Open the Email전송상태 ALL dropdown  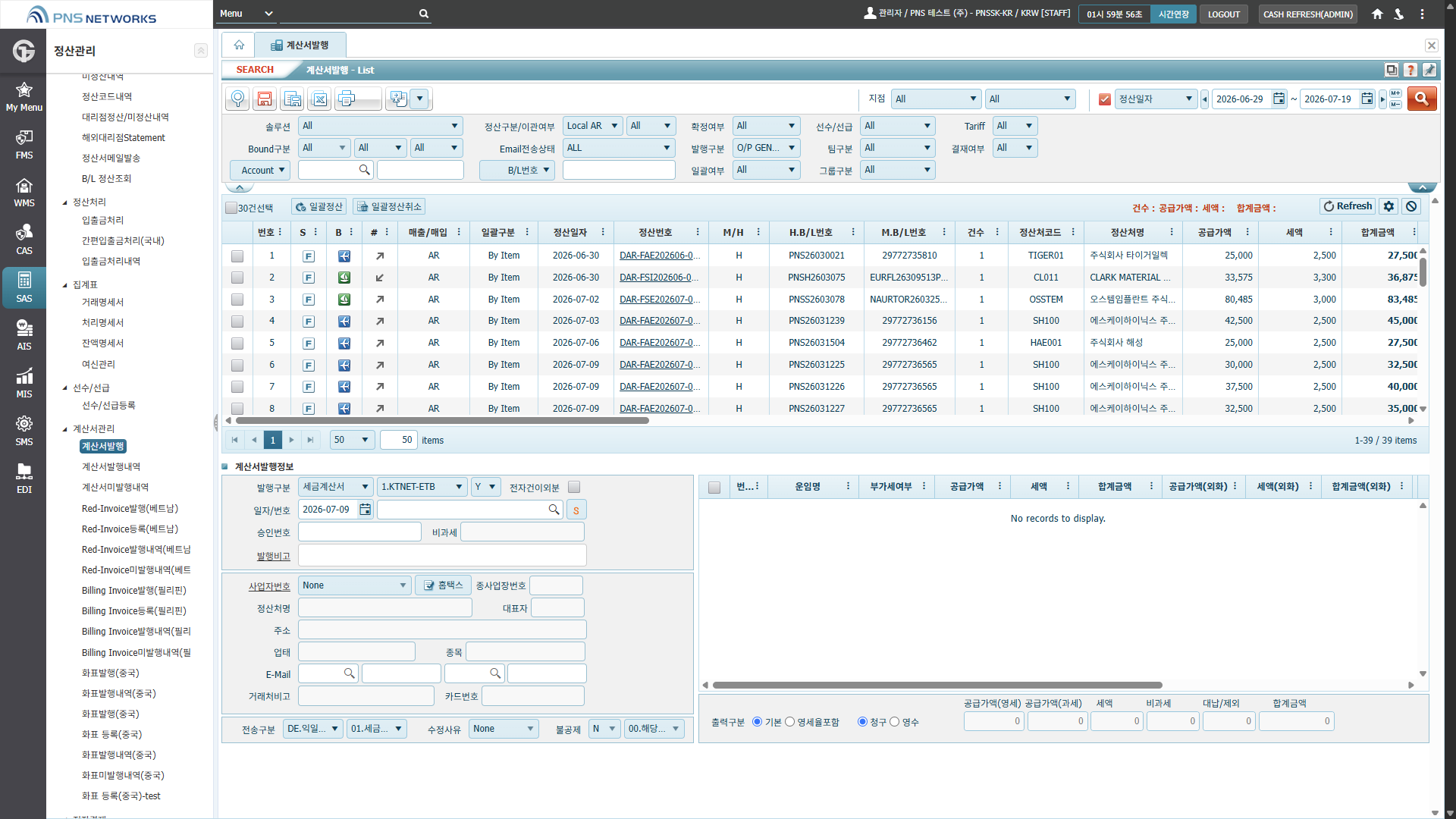point(619,148)
